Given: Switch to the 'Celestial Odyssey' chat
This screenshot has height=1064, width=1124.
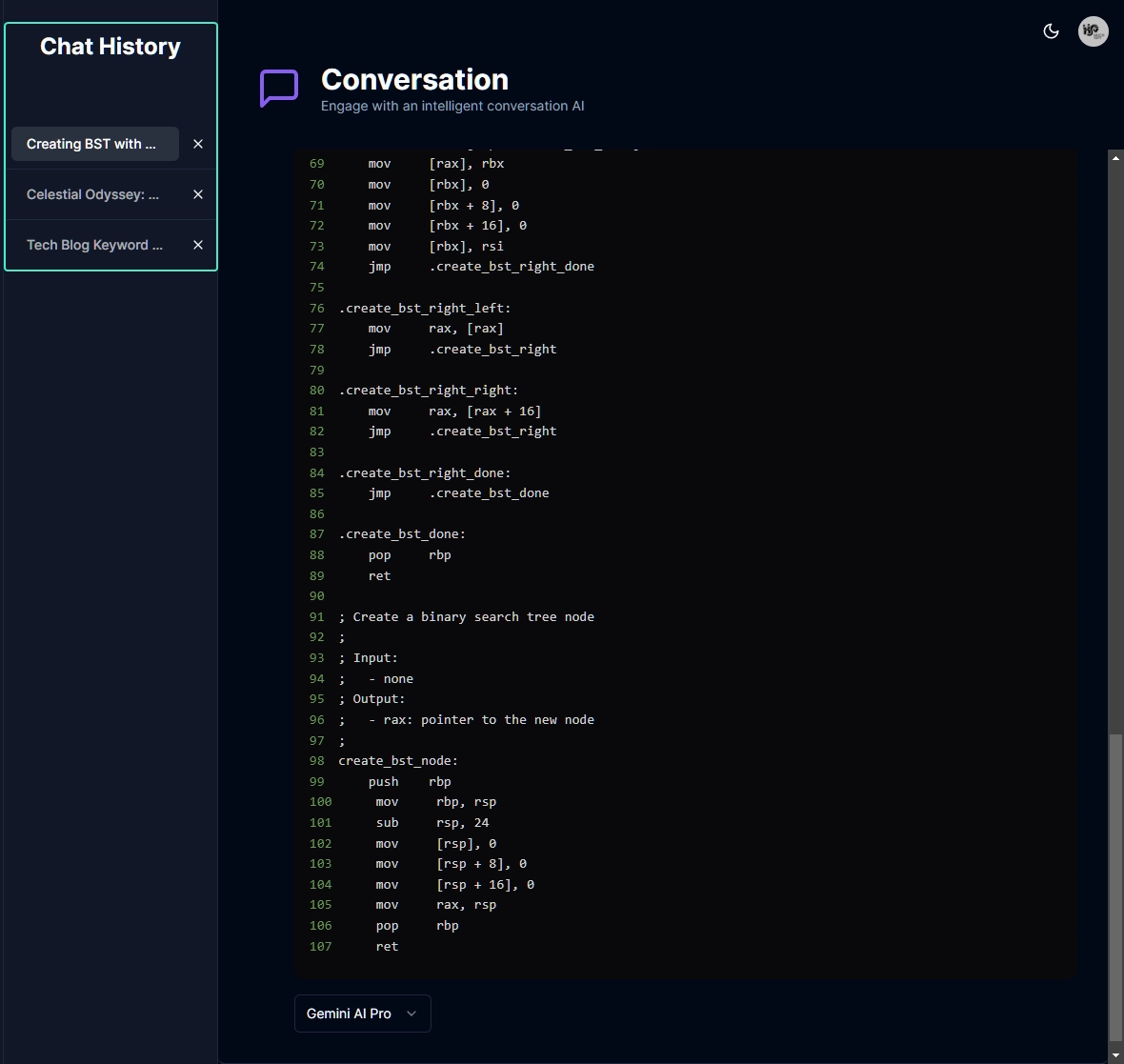Looking at the screenshot, I should (92, 194).
